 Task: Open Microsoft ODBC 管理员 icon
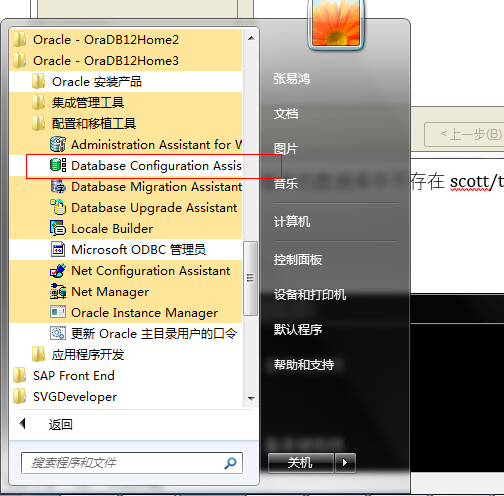coord(58,249)
